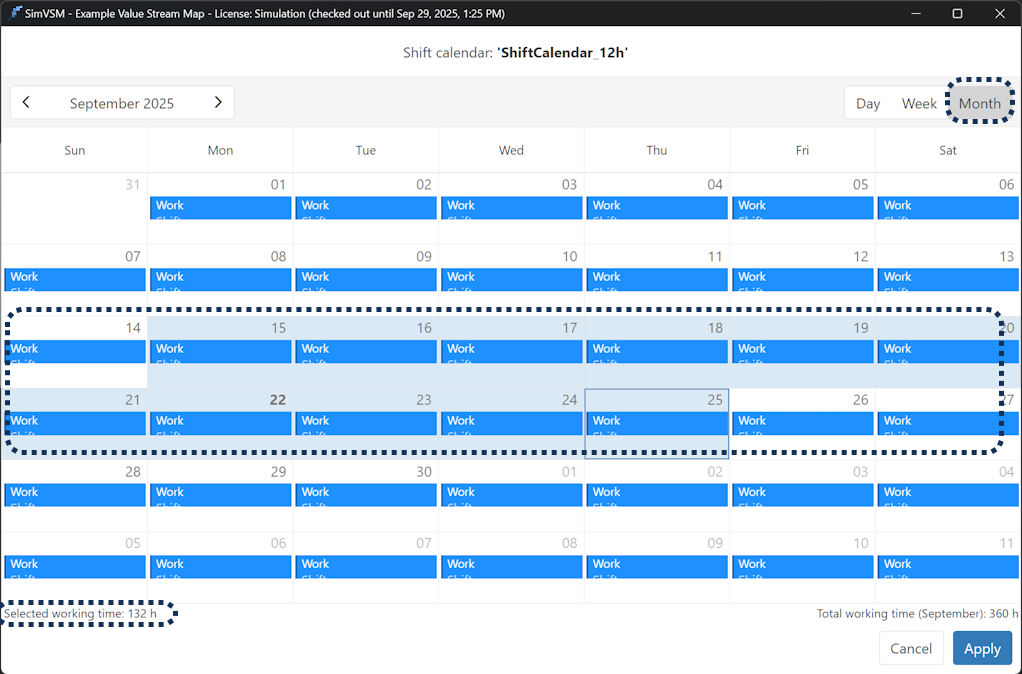Select the Month view
Image resolution: width=1022 pixels, height=674 pixels.
979,103
